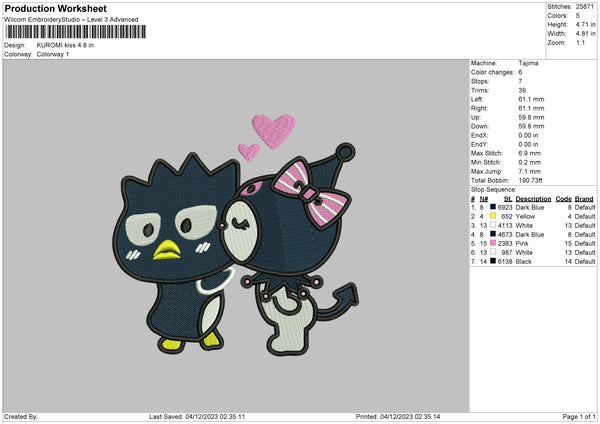Click the 'Production Worksheet' title
Screen dimensions: 600x424
[55, 8]
